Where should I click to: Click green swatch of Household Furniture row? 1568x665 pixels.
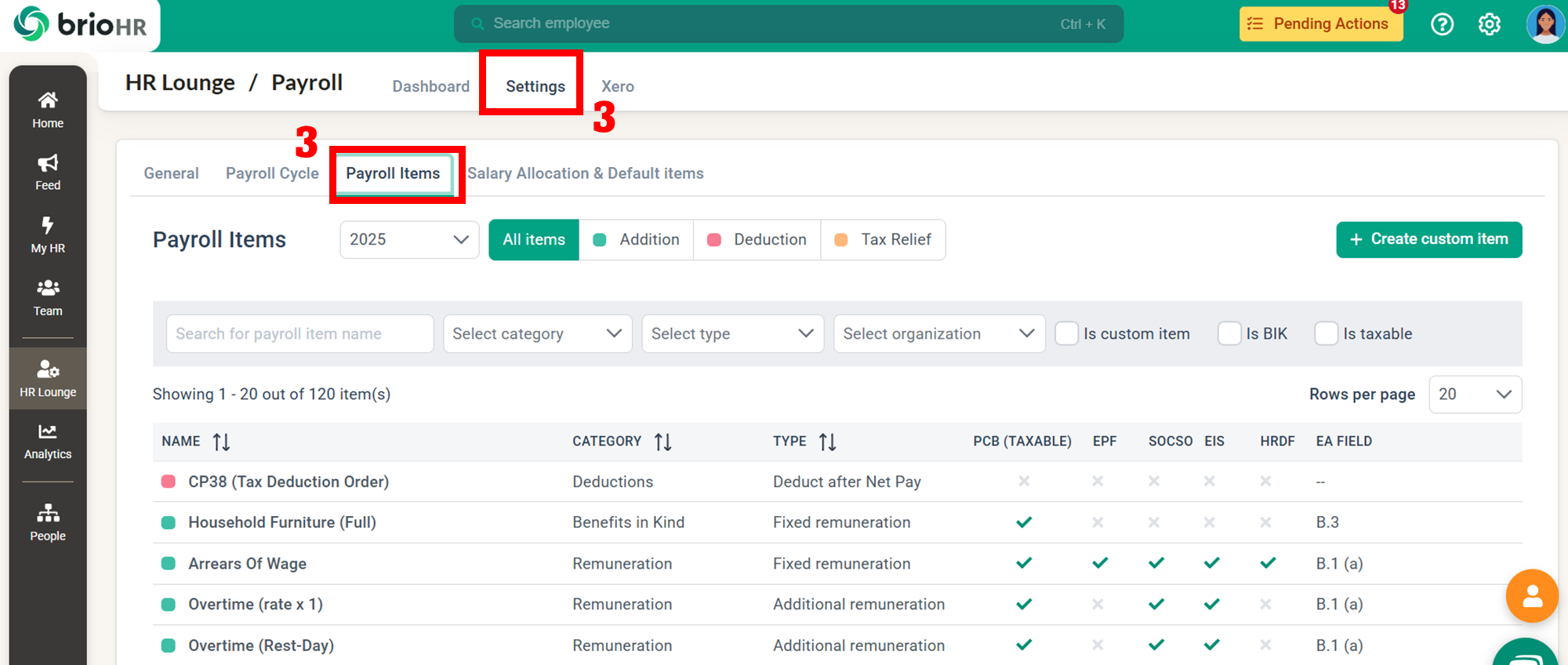168,522
